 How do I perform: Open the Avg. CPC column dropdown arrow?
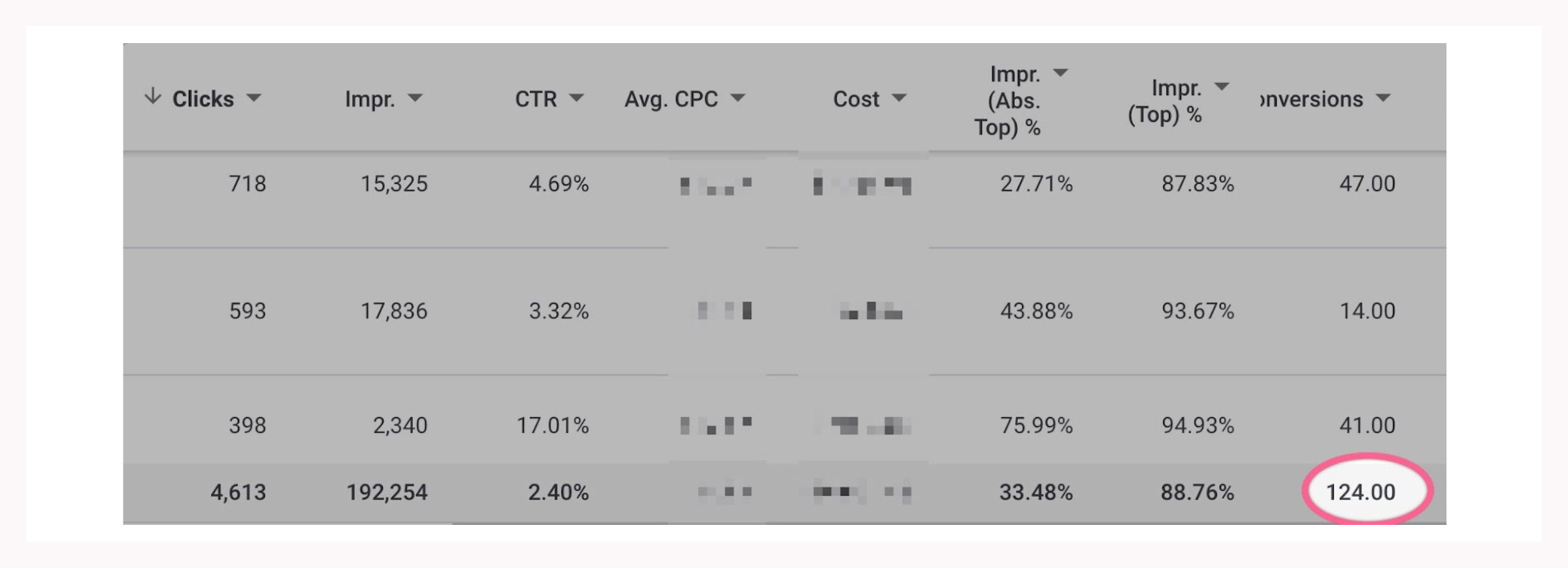click(738, 99)
